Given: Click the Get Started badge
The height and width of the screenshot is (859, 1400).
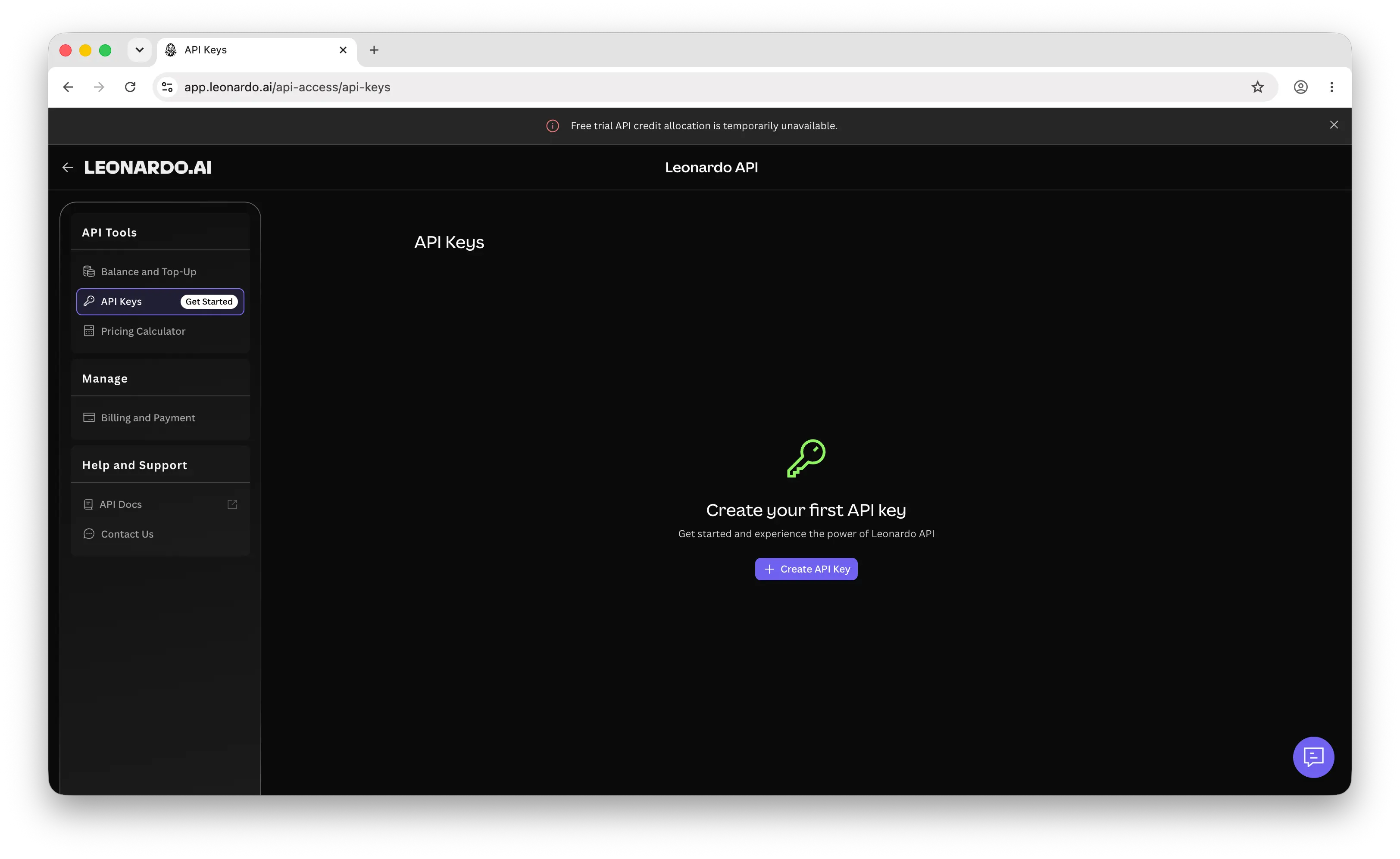Looking at the screenshot, I should tap(209, 302).
